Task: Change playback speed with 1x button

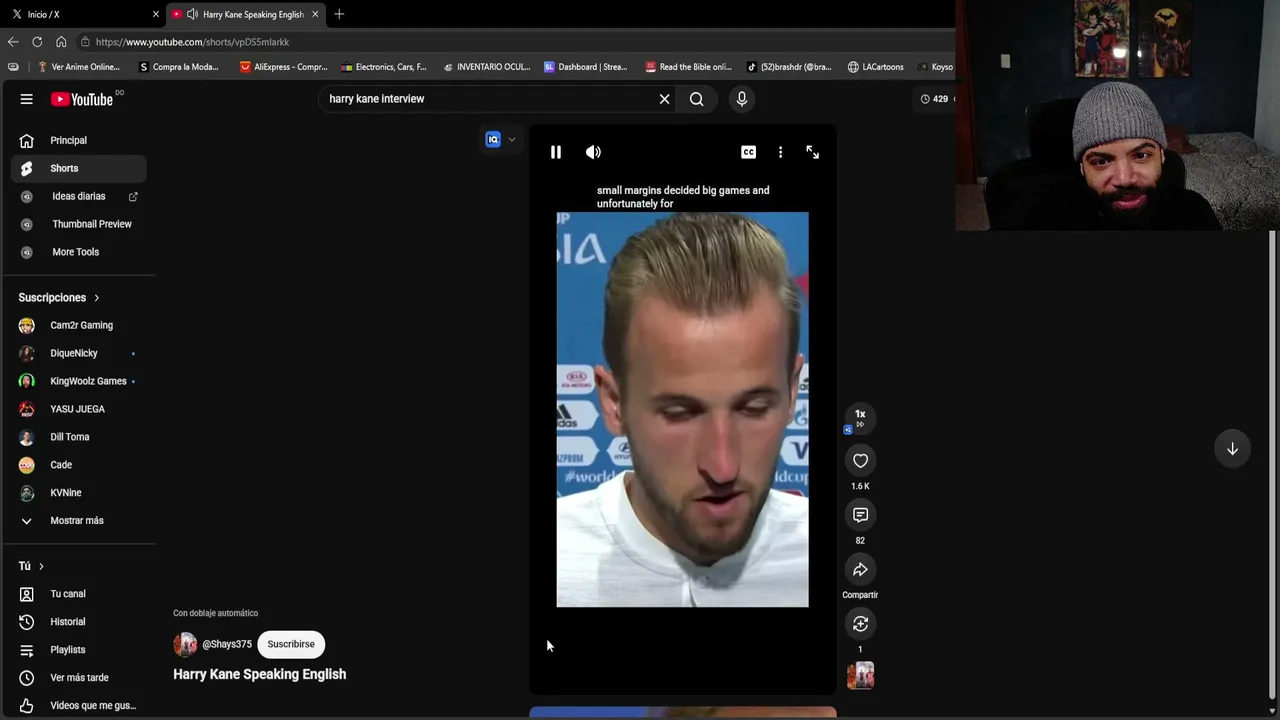Action: coord(860,416)
